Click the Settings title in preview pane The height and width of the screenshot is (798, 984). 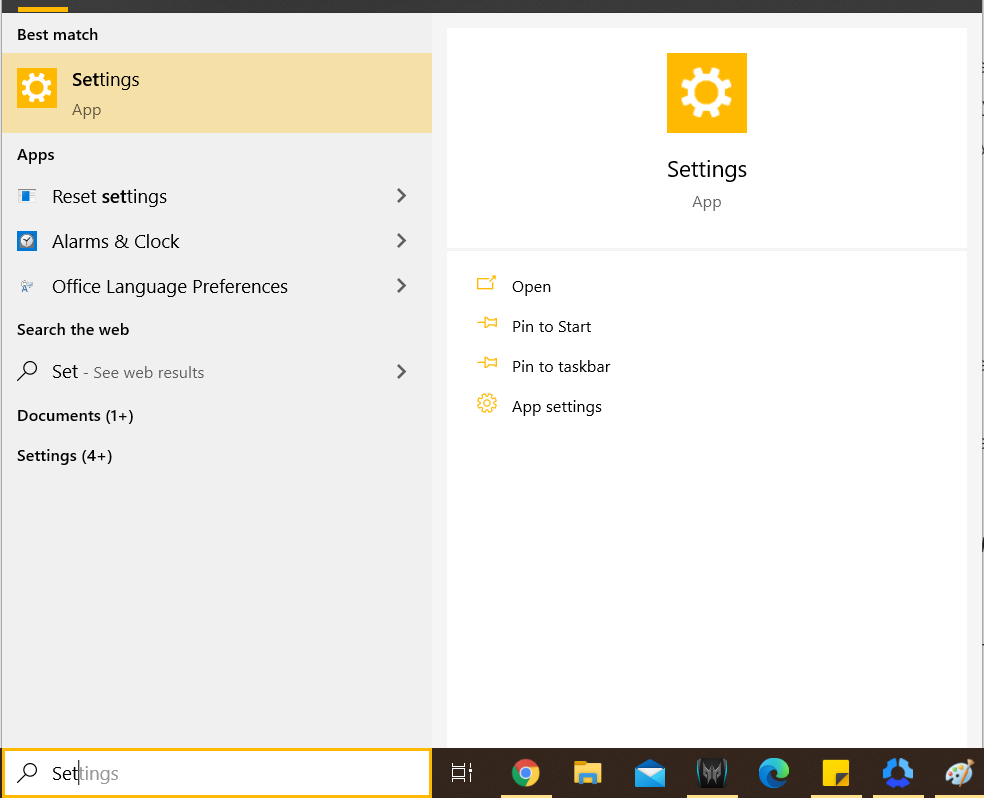(707, 169)
